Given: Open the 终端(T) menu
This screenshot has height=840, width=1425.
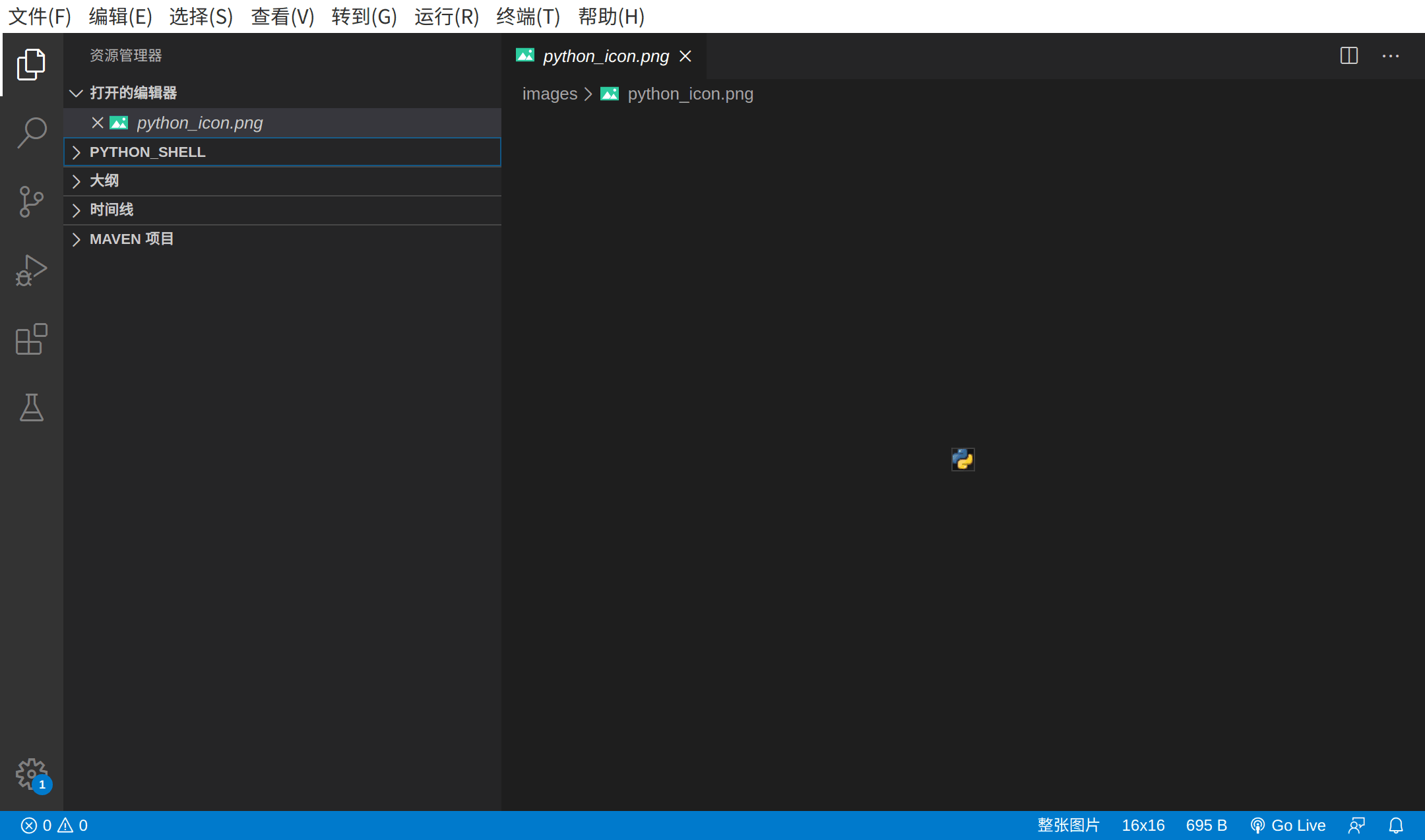Looking at the screenshot, I should (x=528, y=16).
